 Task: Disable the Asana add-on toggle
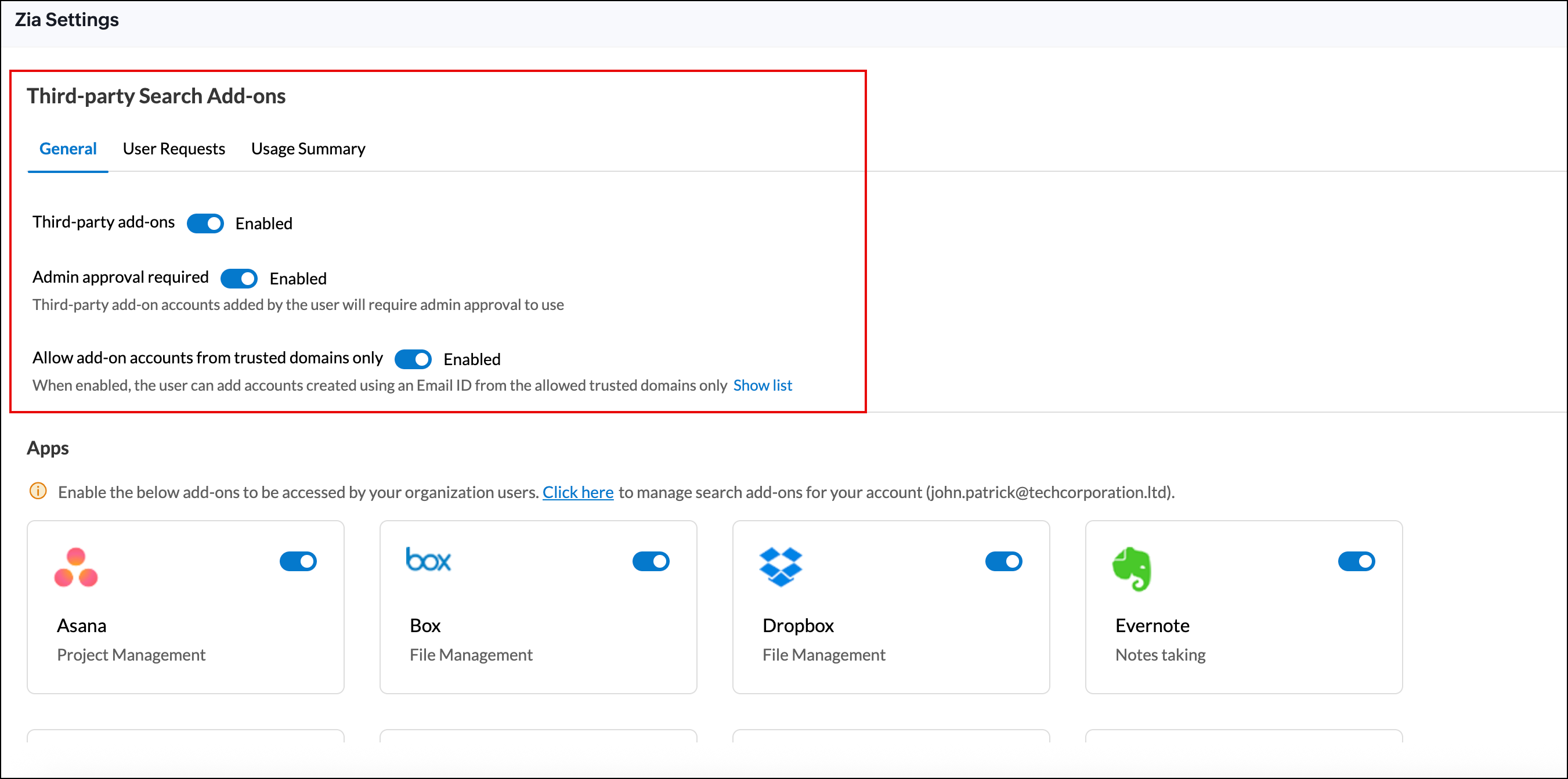click(298, 561)
